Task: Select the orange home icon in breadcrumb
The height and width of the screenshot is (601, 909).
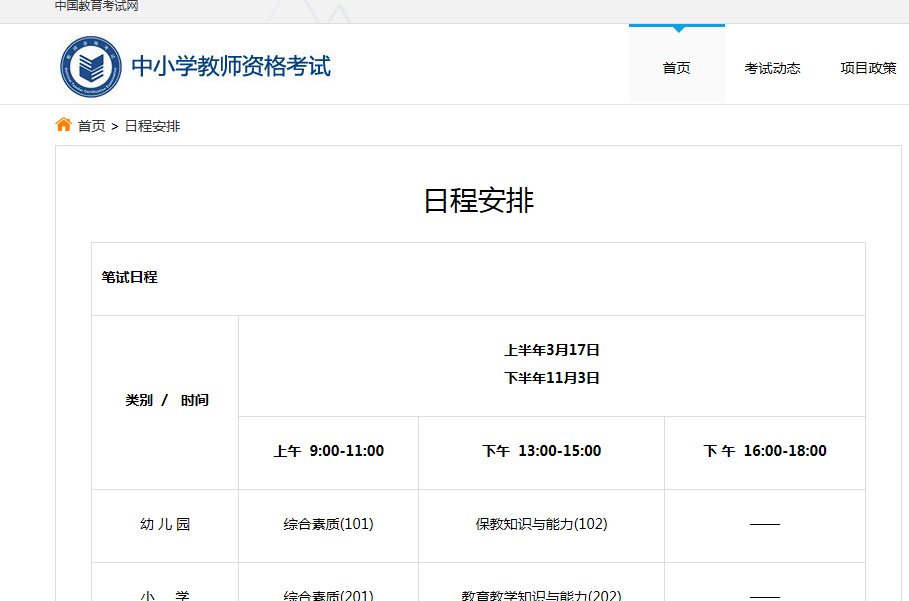Action: (62, 125)
